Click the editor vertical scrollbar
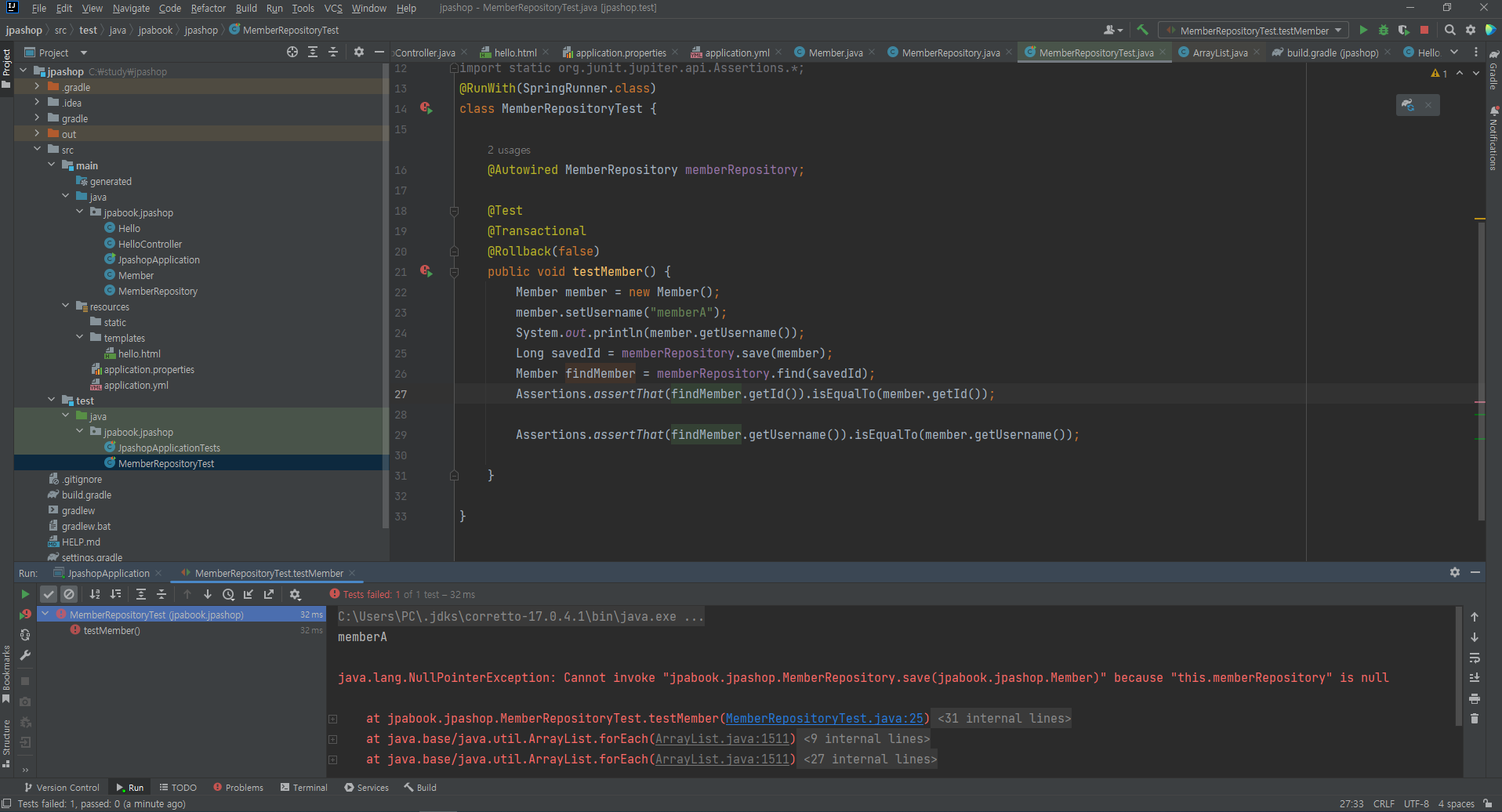This screenshot has height=812, width=1502. 1481,368
